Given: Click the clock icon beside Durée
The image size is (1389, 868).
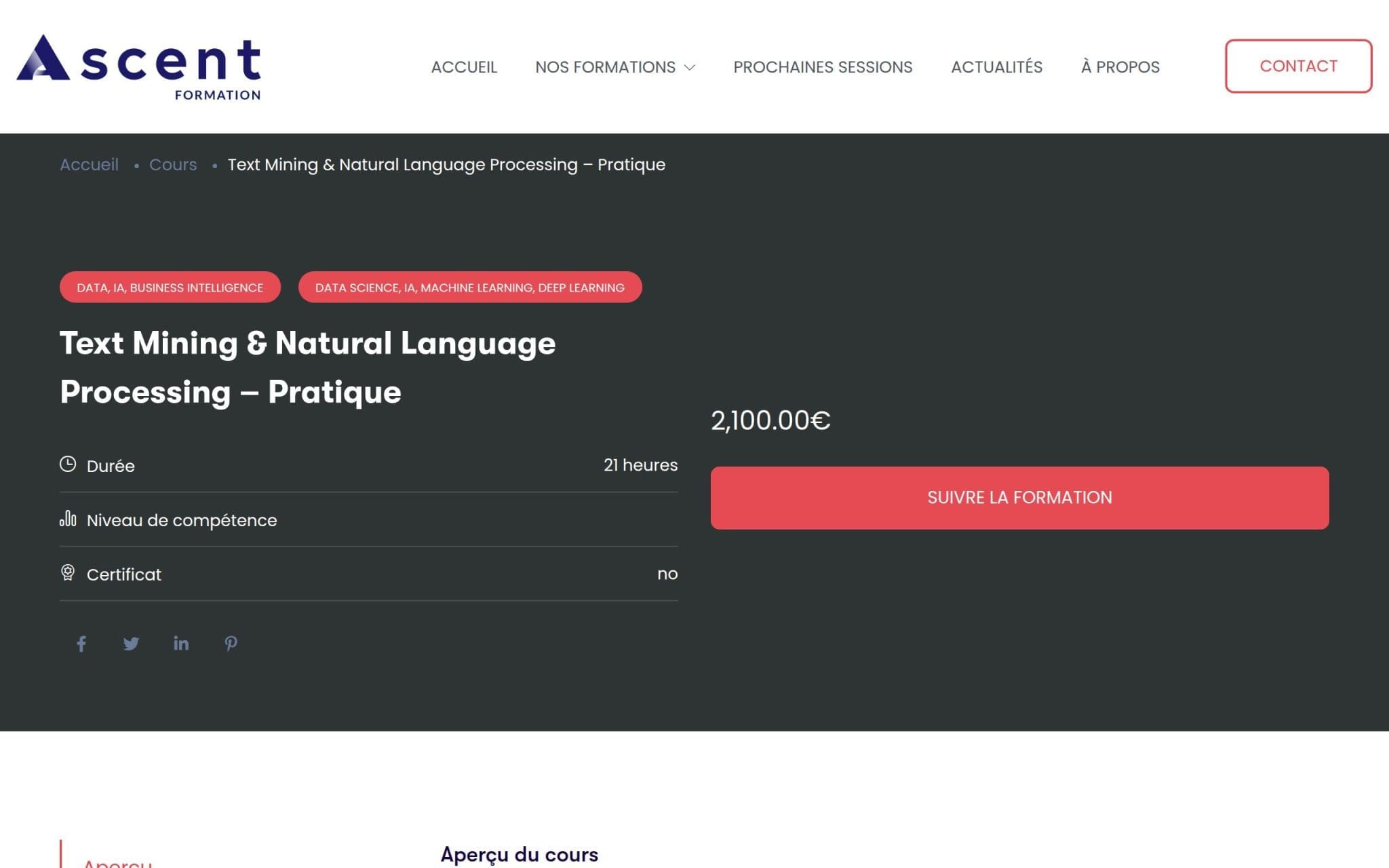Looking at the screenshot, I should tap(68, 465).
